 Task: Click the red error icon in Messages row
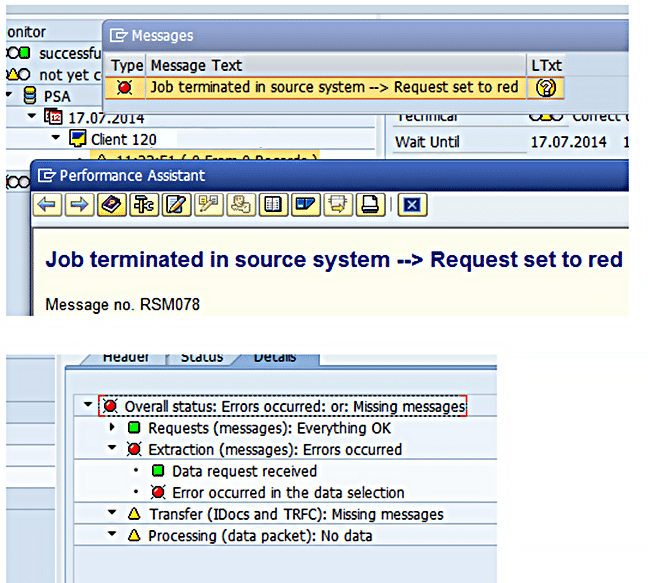[124, 88]
